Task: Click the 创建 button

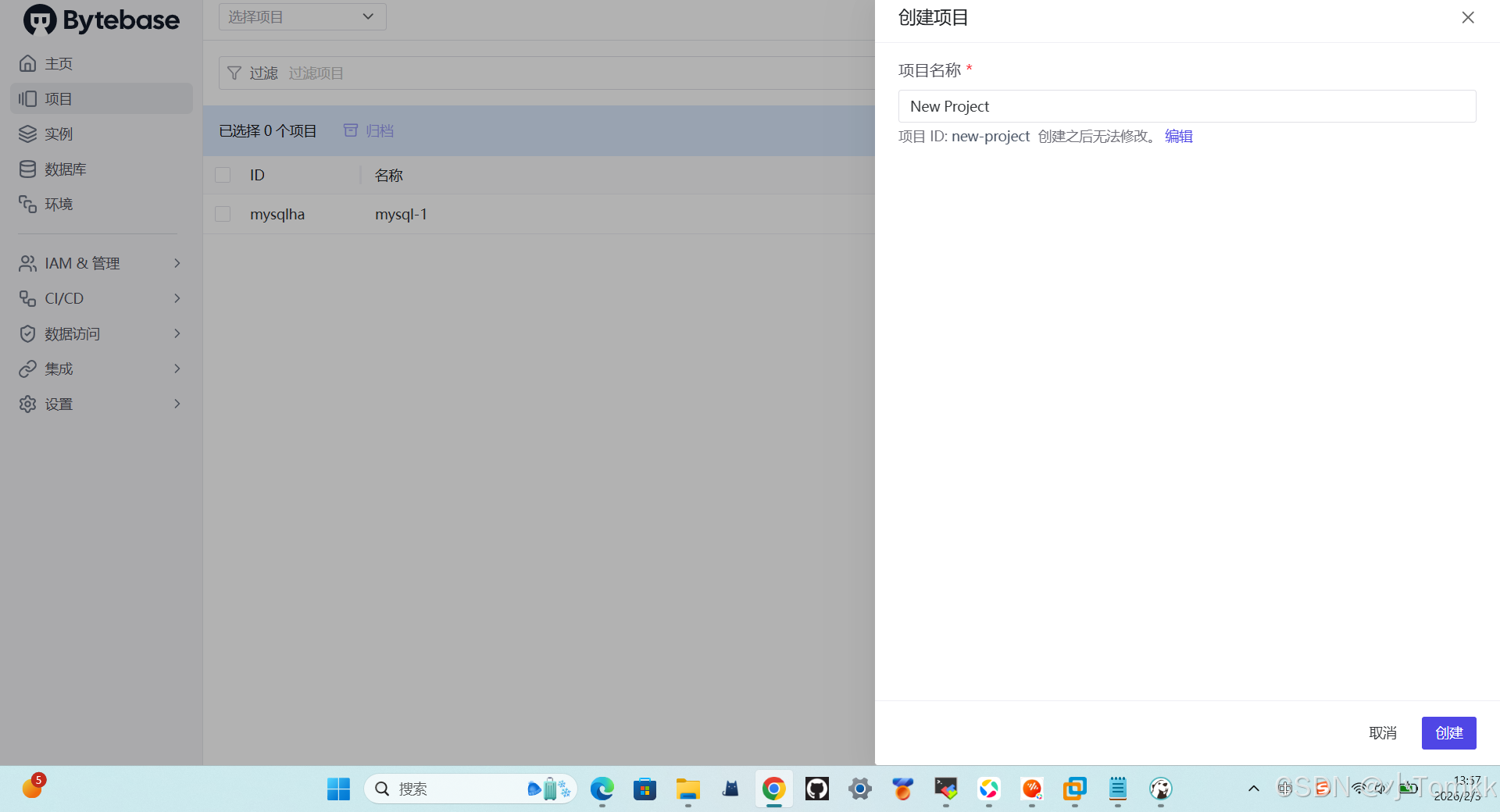Action: coord(1448,733)
